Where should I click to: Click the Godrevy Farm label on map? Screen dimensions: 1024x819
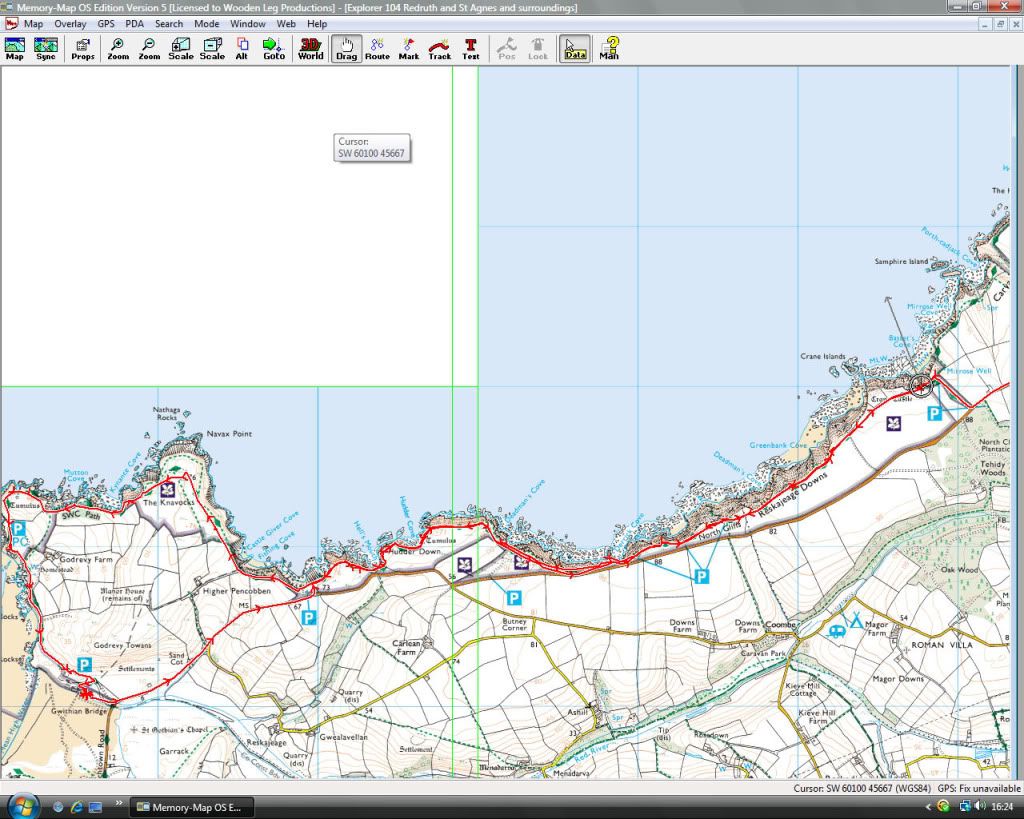86,560
